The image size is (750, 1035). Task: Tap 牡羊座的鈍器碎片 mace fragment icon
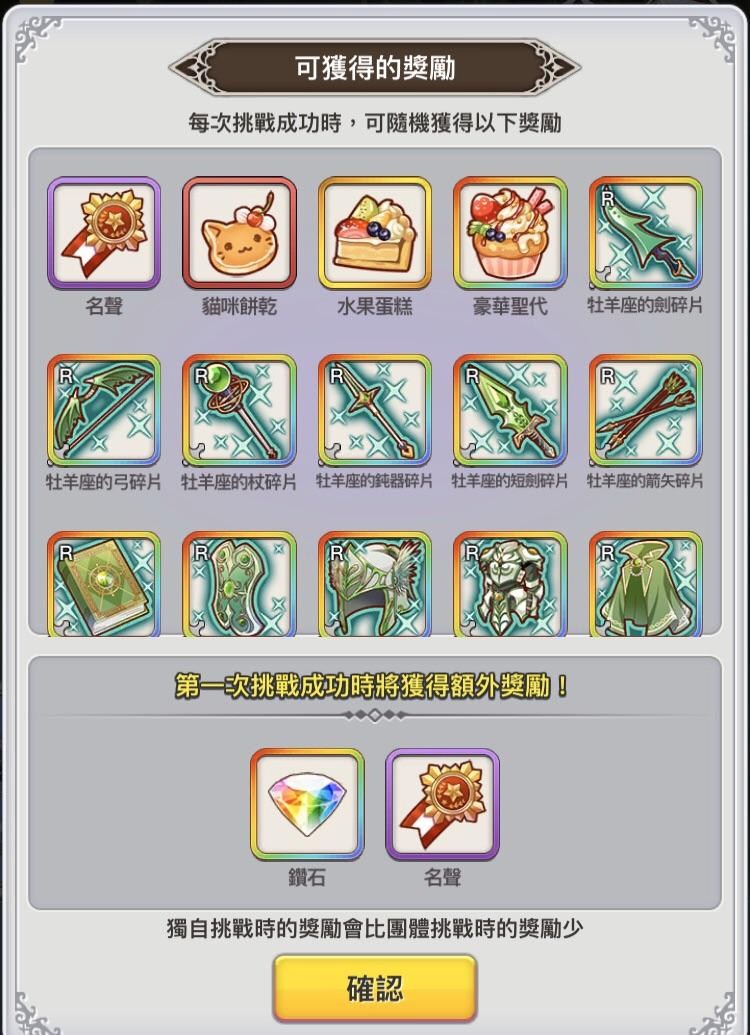pyautogui.click(x=374, y=411)
